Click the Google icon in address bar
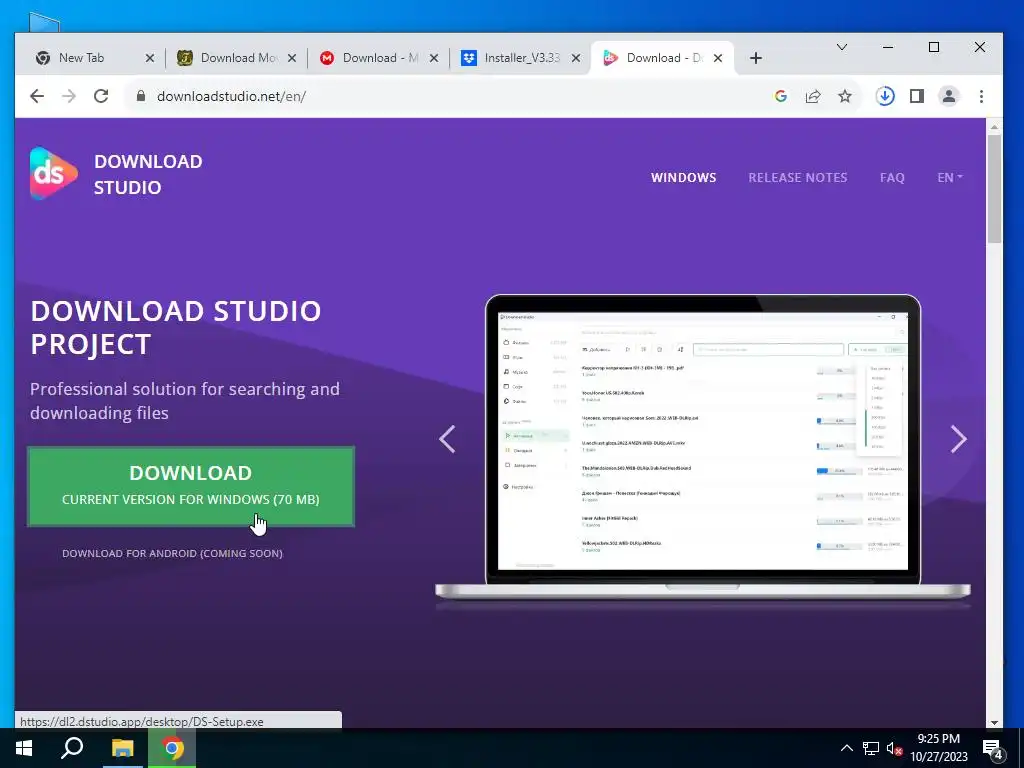Screen dimensions: 1024x768 point(780,96)
